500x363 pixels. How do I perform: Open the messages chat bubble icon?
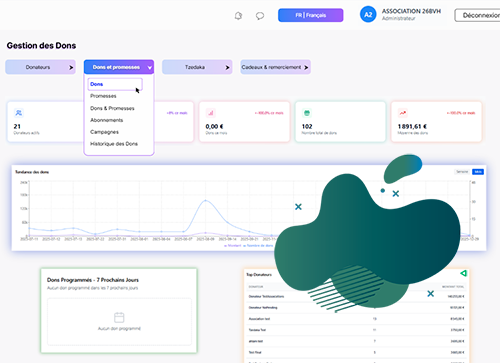click(x=260, y=16)
